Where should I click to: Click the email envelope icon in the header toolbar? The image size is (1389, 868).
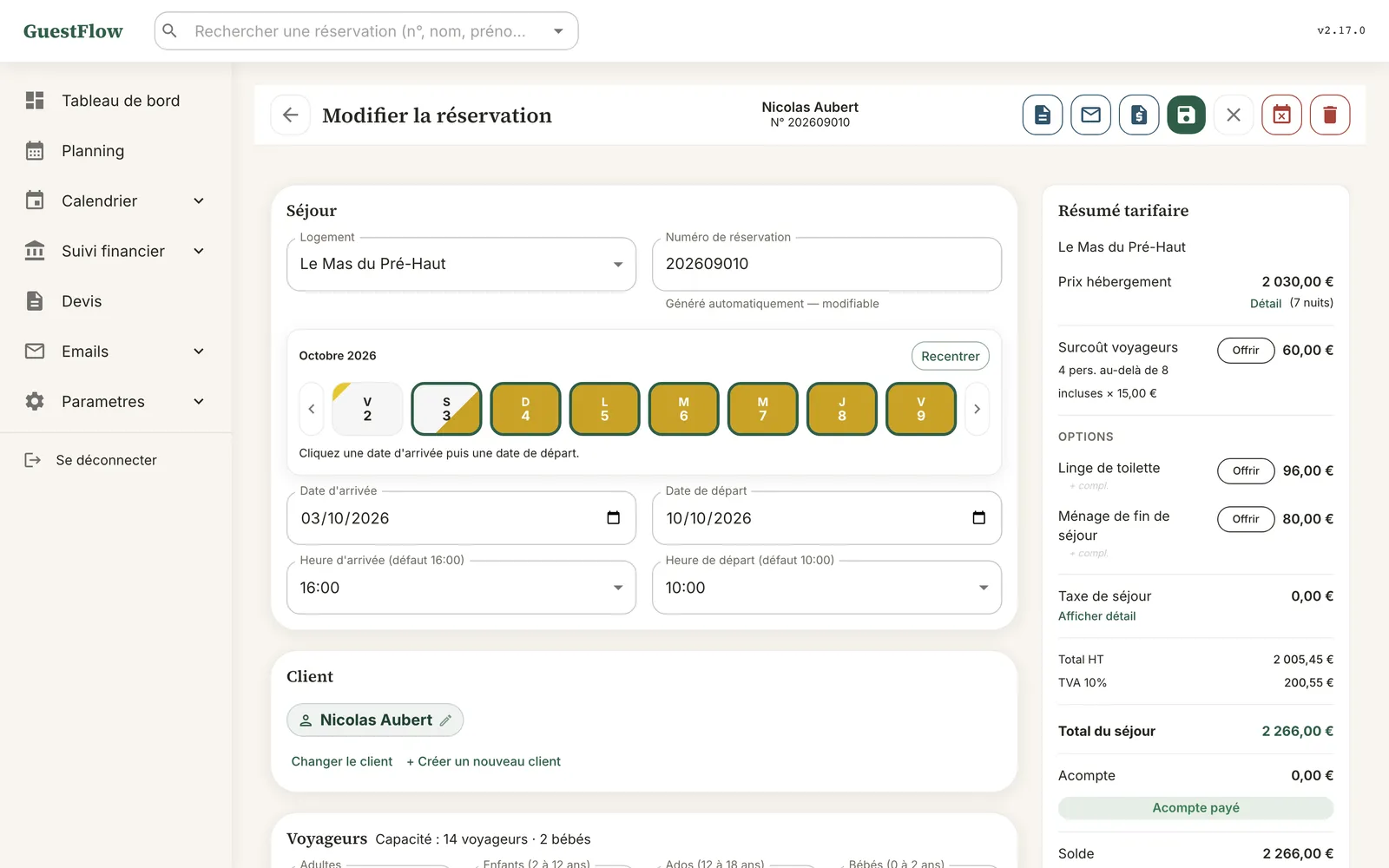click(1091, 115)
